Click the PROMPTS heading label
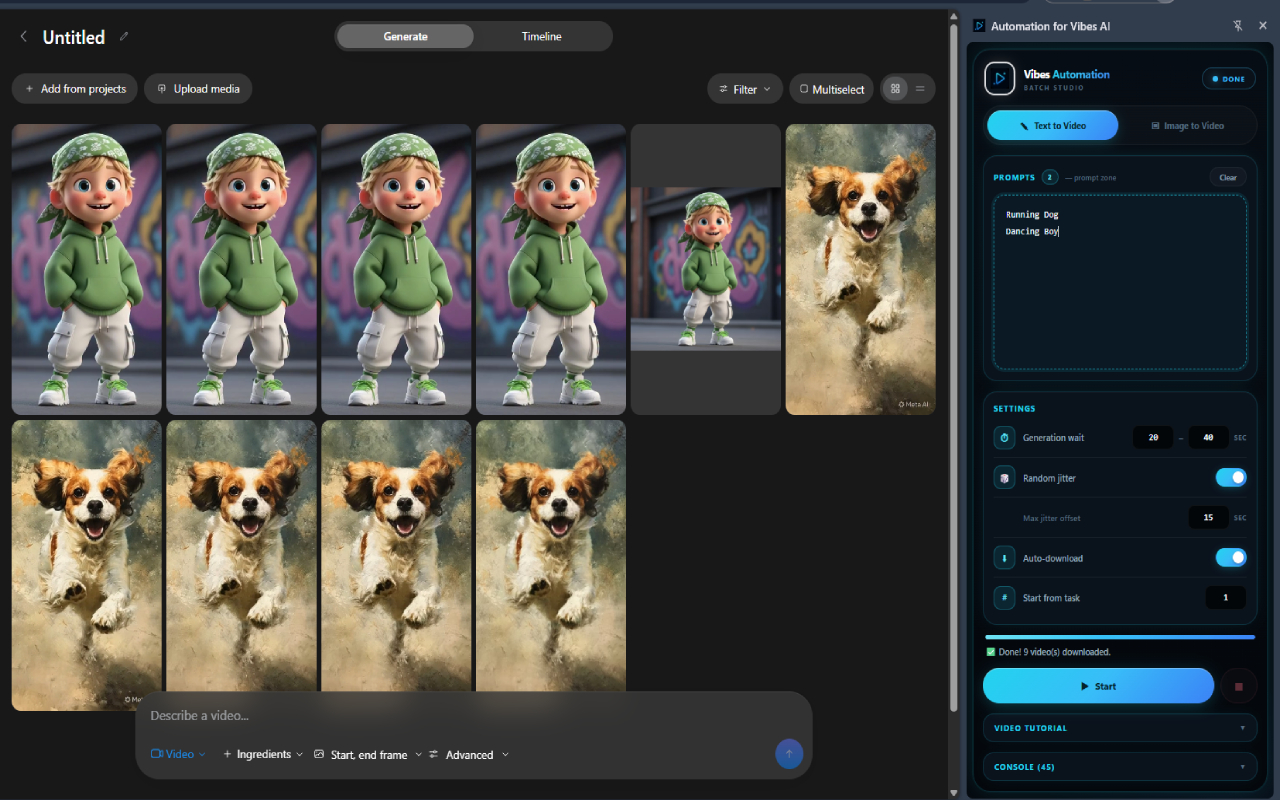The width and height of the screenshot is (1280, 800). (1014, 177)
